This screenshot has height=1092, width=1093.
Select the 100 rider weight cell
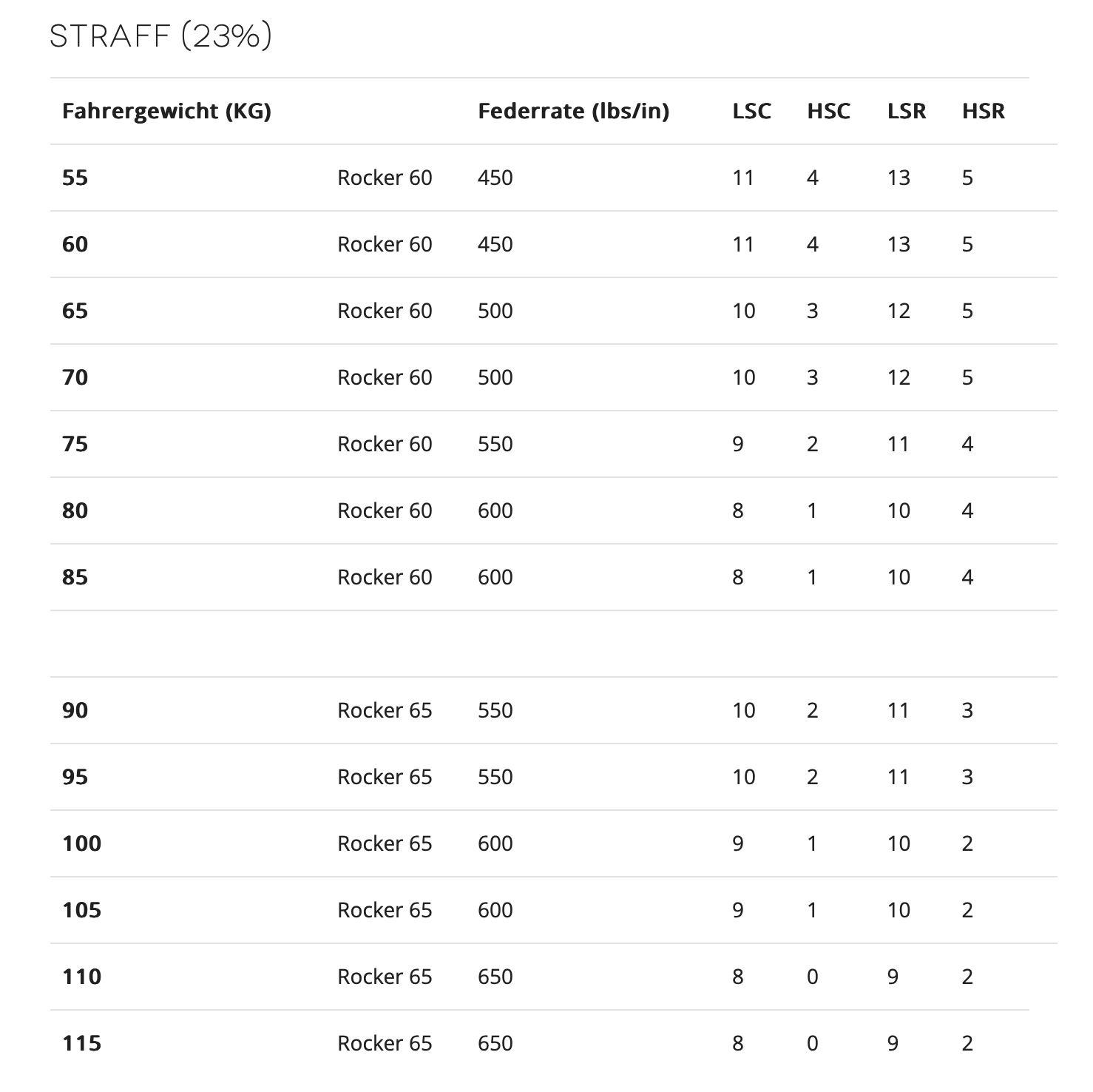tap(81, 843)
